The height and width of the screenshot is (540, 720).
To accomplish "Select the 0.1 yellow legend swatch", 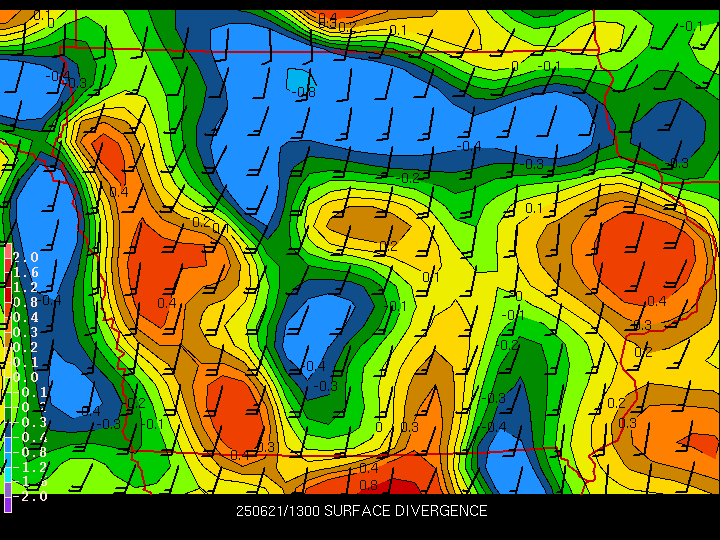I will coord(7,361).
